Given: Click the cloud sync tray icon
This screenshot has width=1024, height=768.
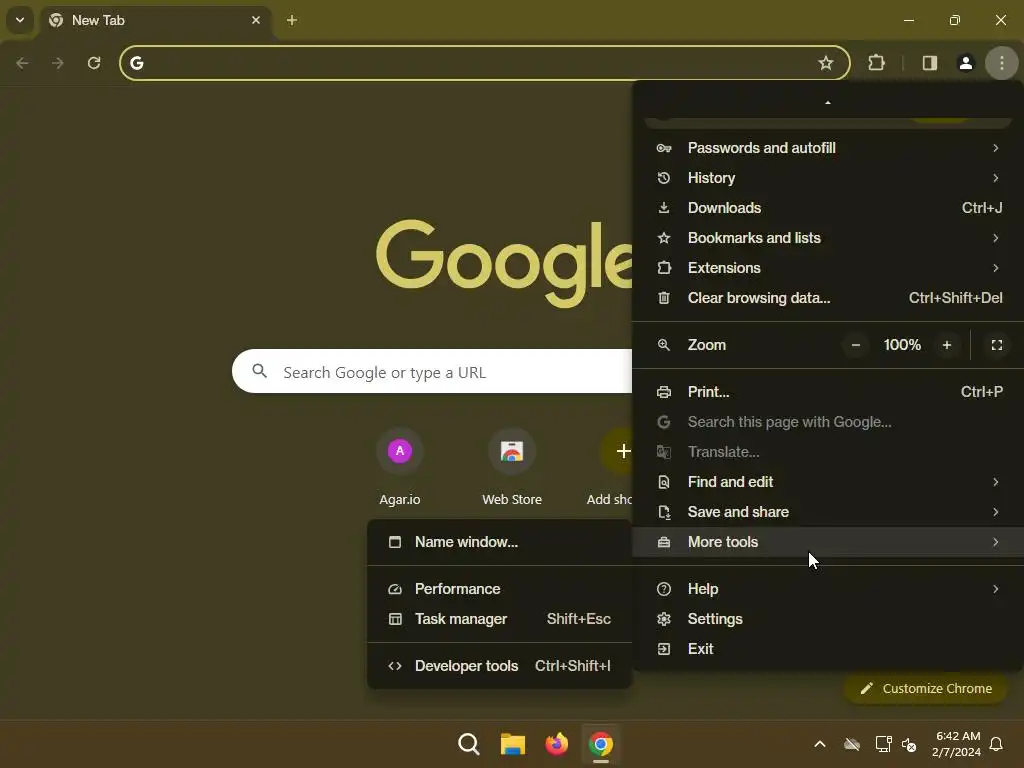Looking at the screenshot, I should pos(852,744).
